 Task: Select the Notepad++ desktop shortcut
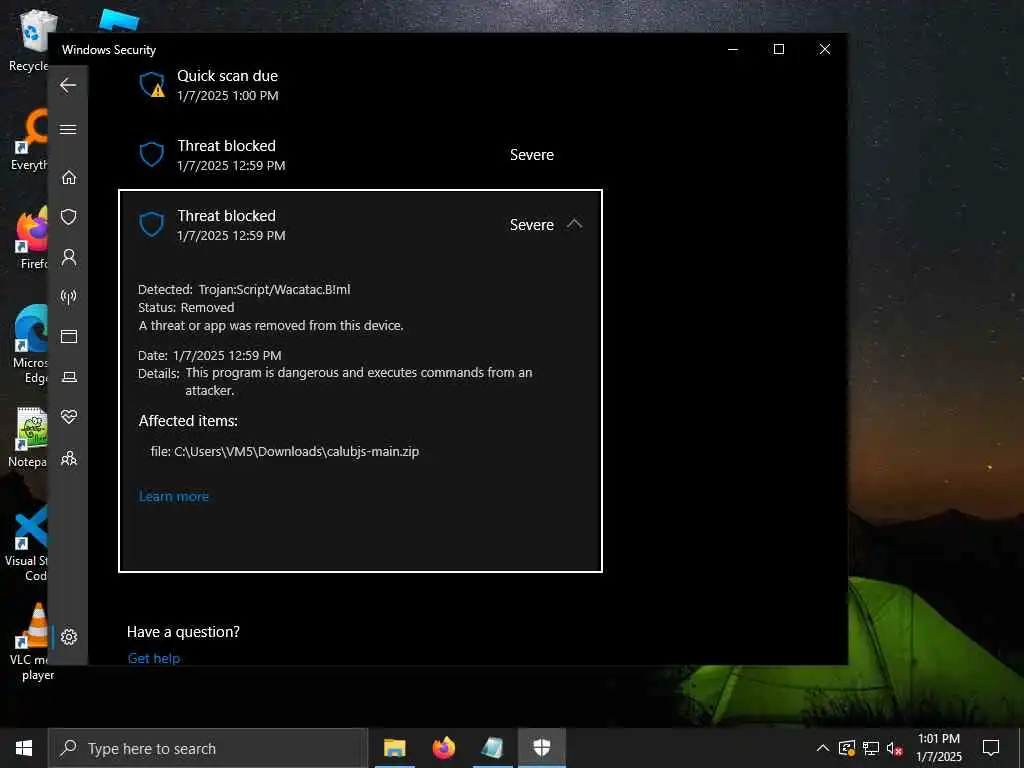[30, 437]
